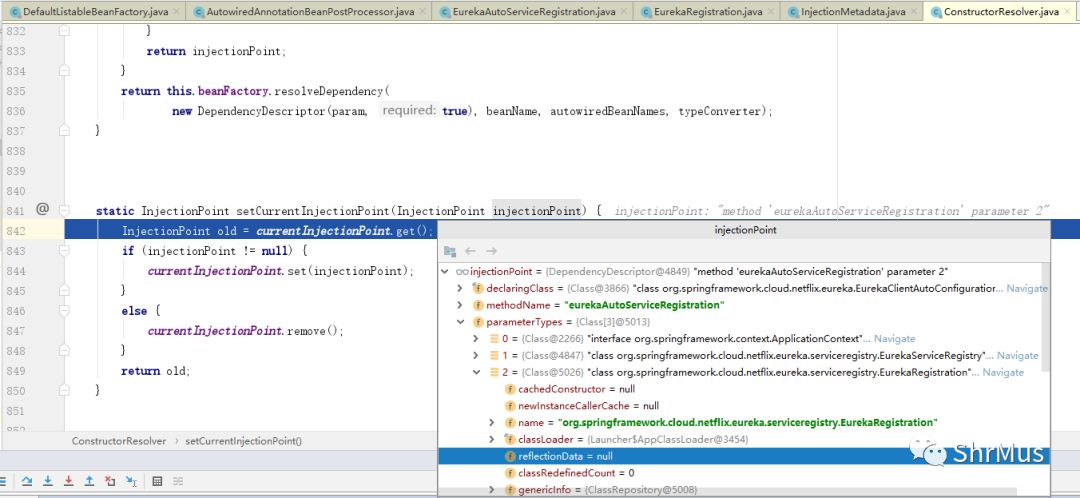Click the forward arrow in injectionPoint popup
Viewport: 1080px width, 498px height.
click(491, 251)
